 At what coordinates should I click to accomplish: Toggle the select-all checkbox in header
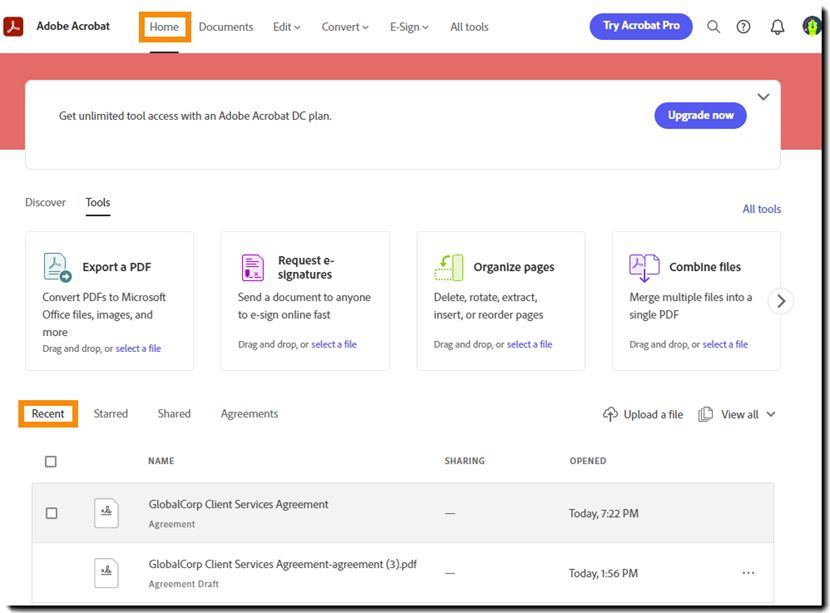(51, 462)
